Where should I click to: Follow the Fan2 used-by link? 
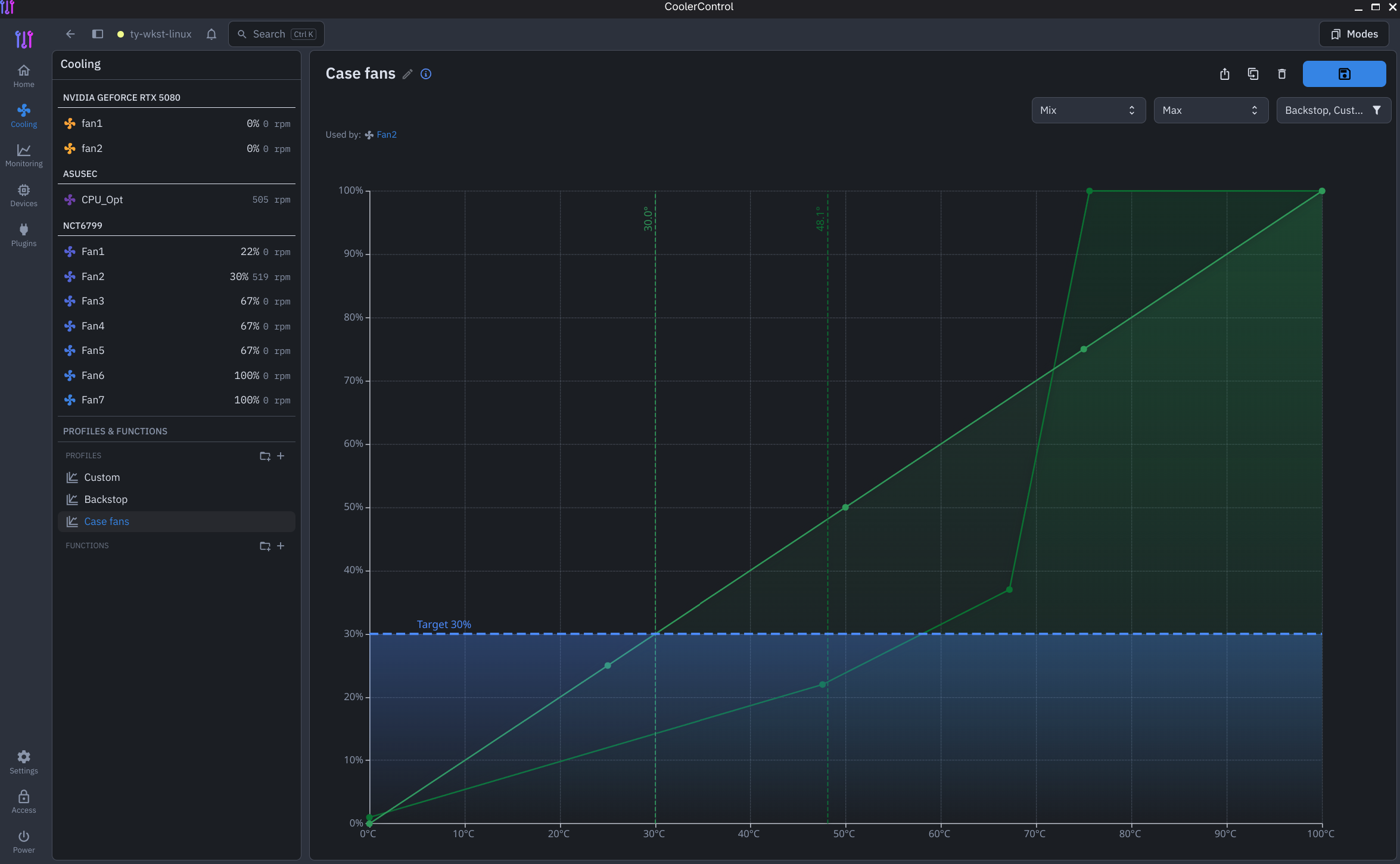tap(386, 135)
